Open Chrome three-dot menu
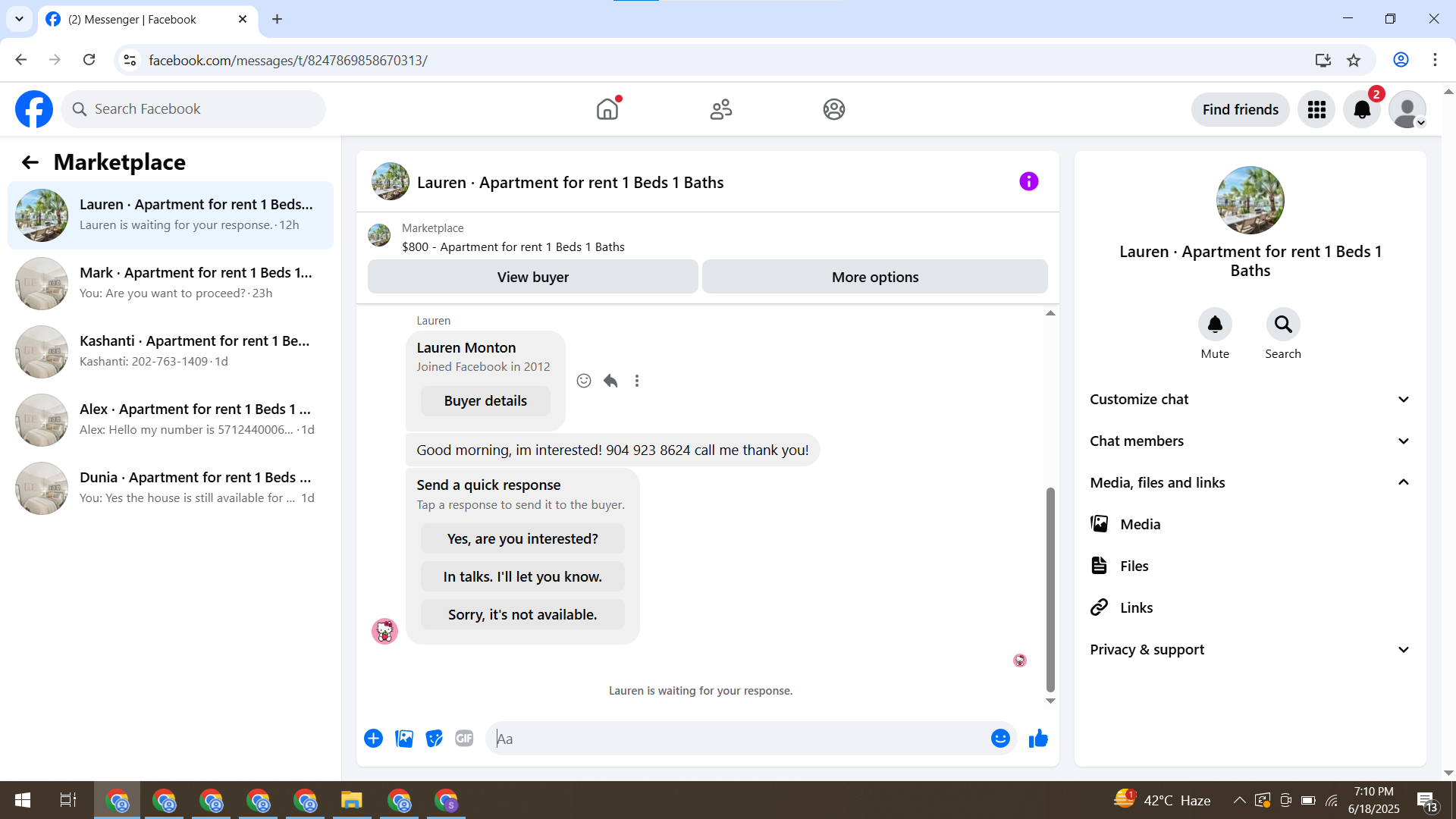Screen dimensions: 1456x819 coord(1435,60)
